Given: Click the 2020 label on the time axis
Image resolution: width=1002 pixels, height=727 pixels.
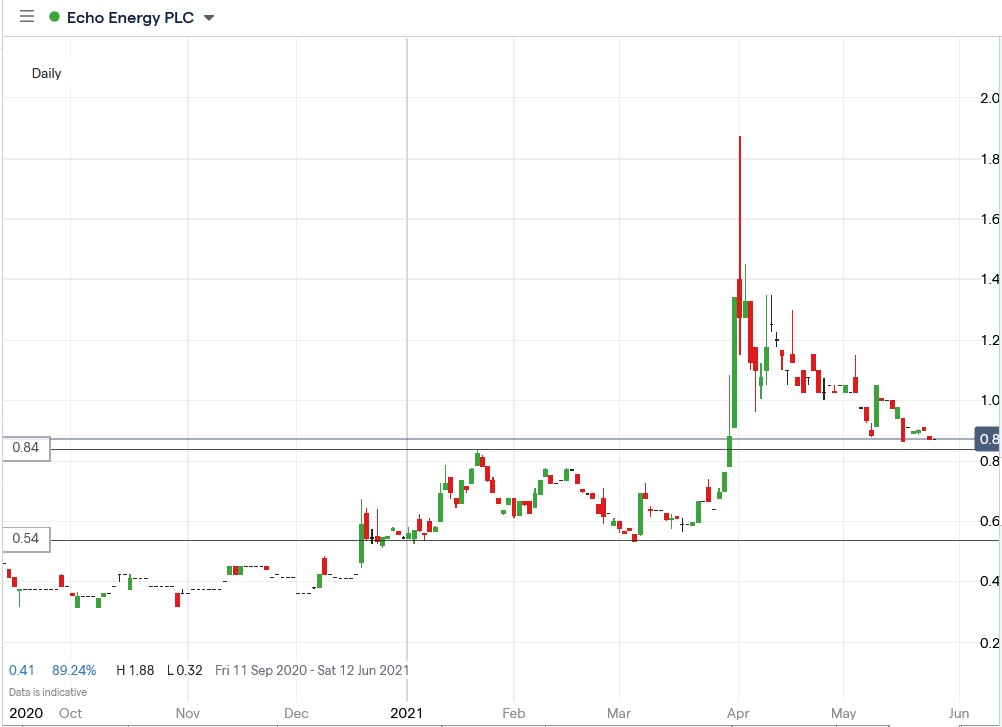Looking at the screenshot, I should tap(27, 713).
